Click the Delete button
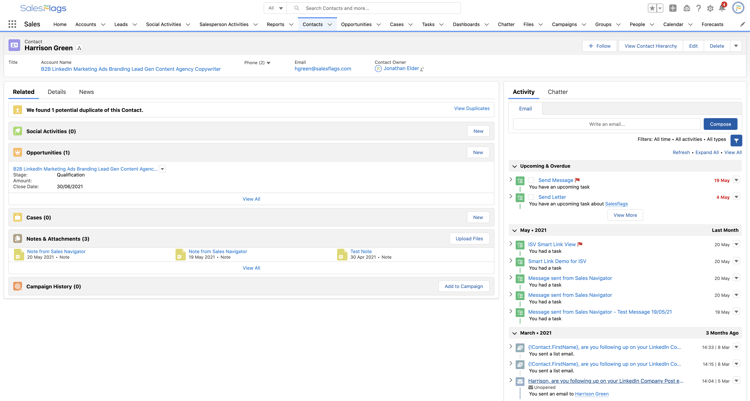The image size is (750, 401). pos(717,46)
